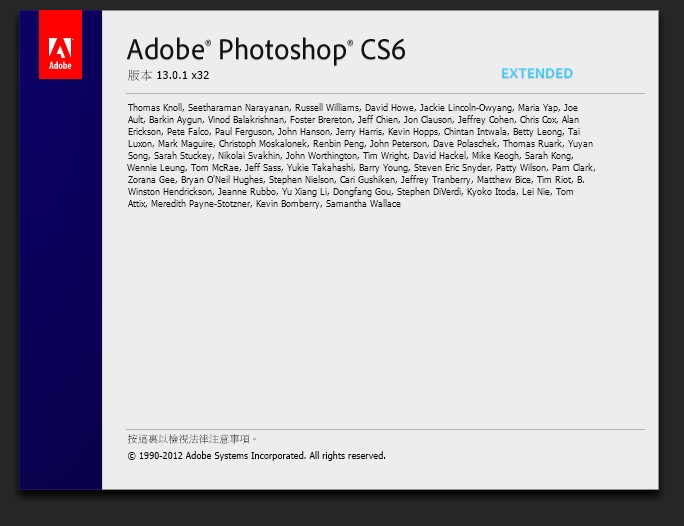
Task: Click Jackie Lincoln-Owyang in the credits
Action: (466, 108)
